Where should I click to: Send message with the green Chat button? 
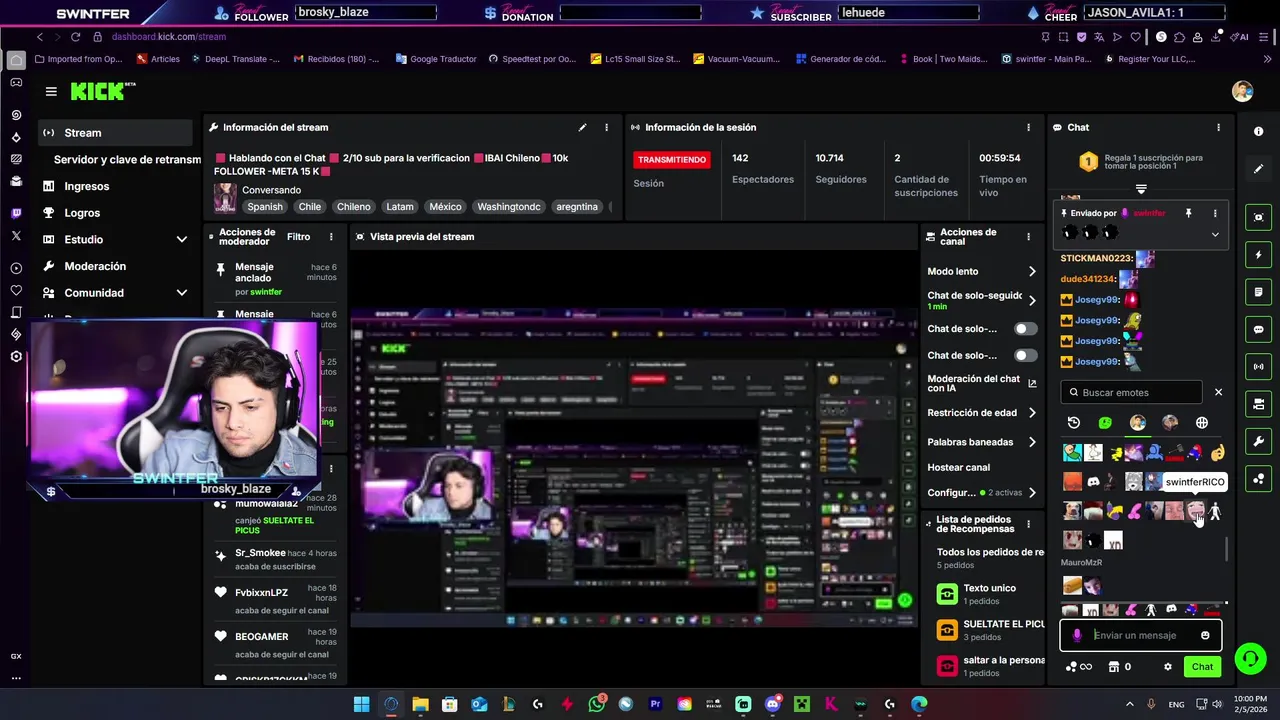click(1202, 667)
